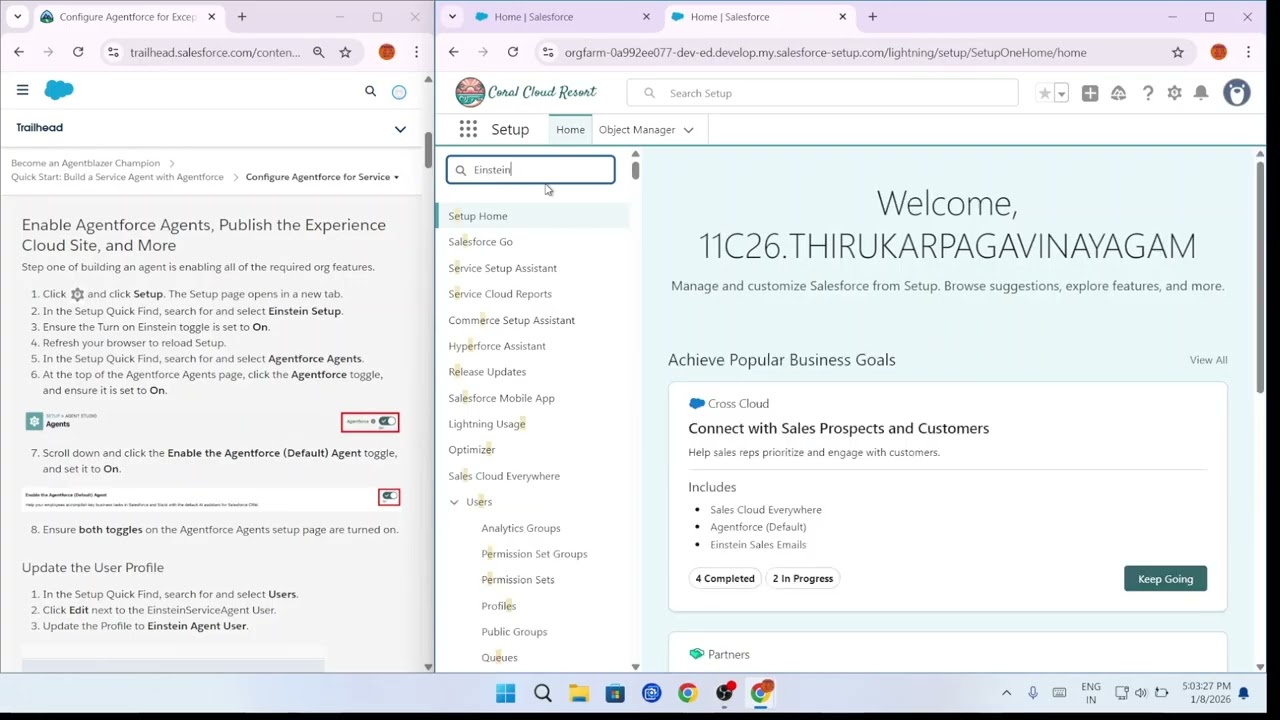Select the Configure Agentforce browser tab
The image size is (1280, 720).
click(x=128, y=17)
